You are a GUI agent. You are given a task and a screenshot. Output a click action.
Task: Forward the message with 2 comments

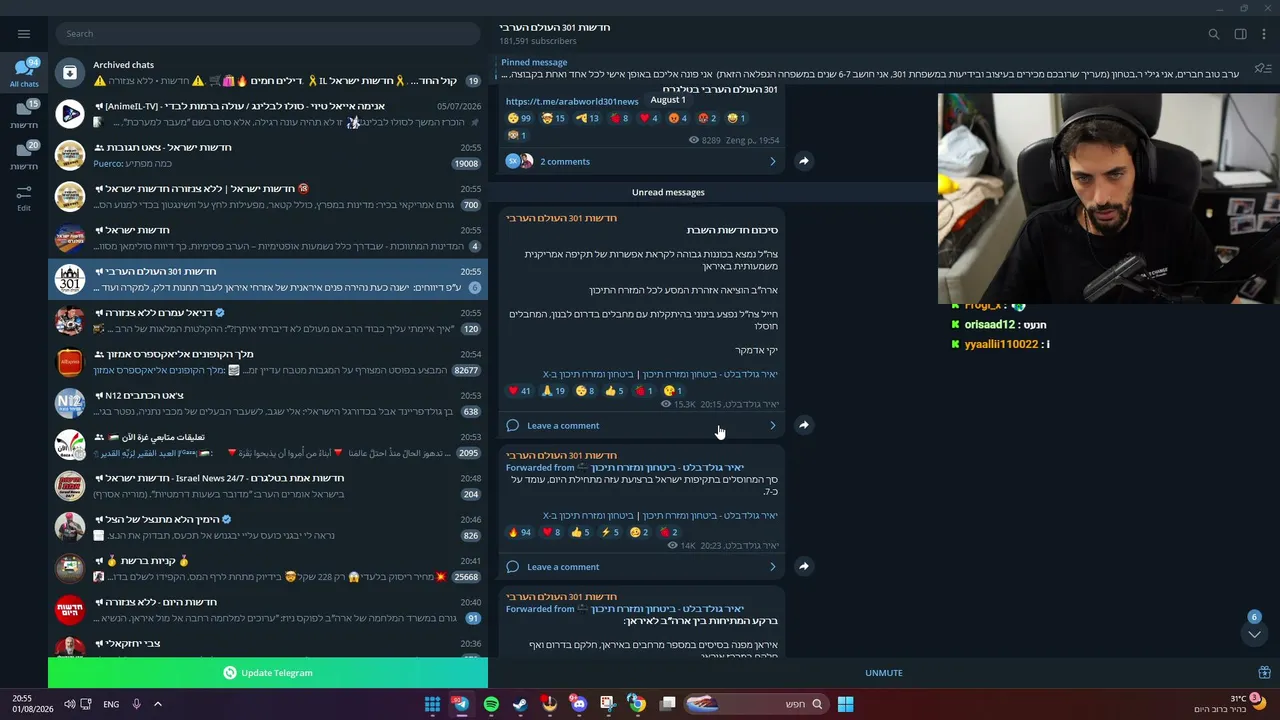tap(803, 160)
